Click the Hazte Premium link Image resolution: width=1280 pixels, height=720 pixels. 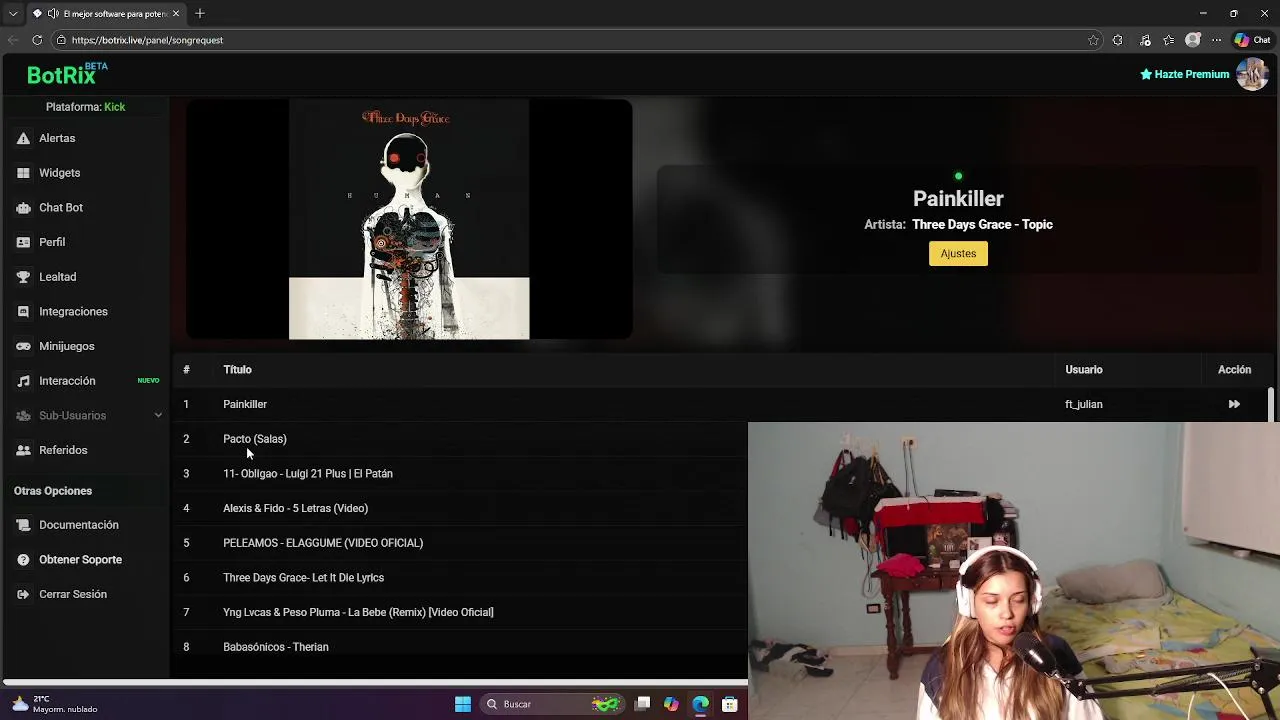tap(1184, 74)
